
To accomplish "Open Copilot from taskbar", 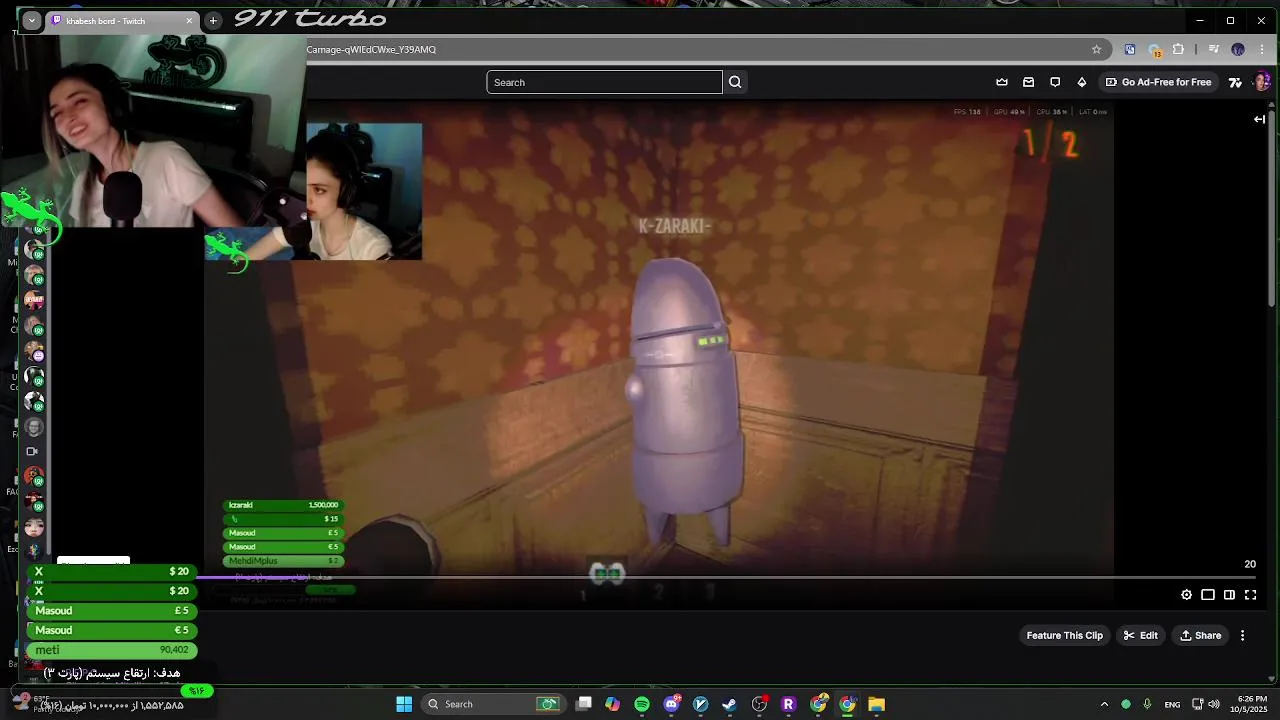I will [613, 704].
